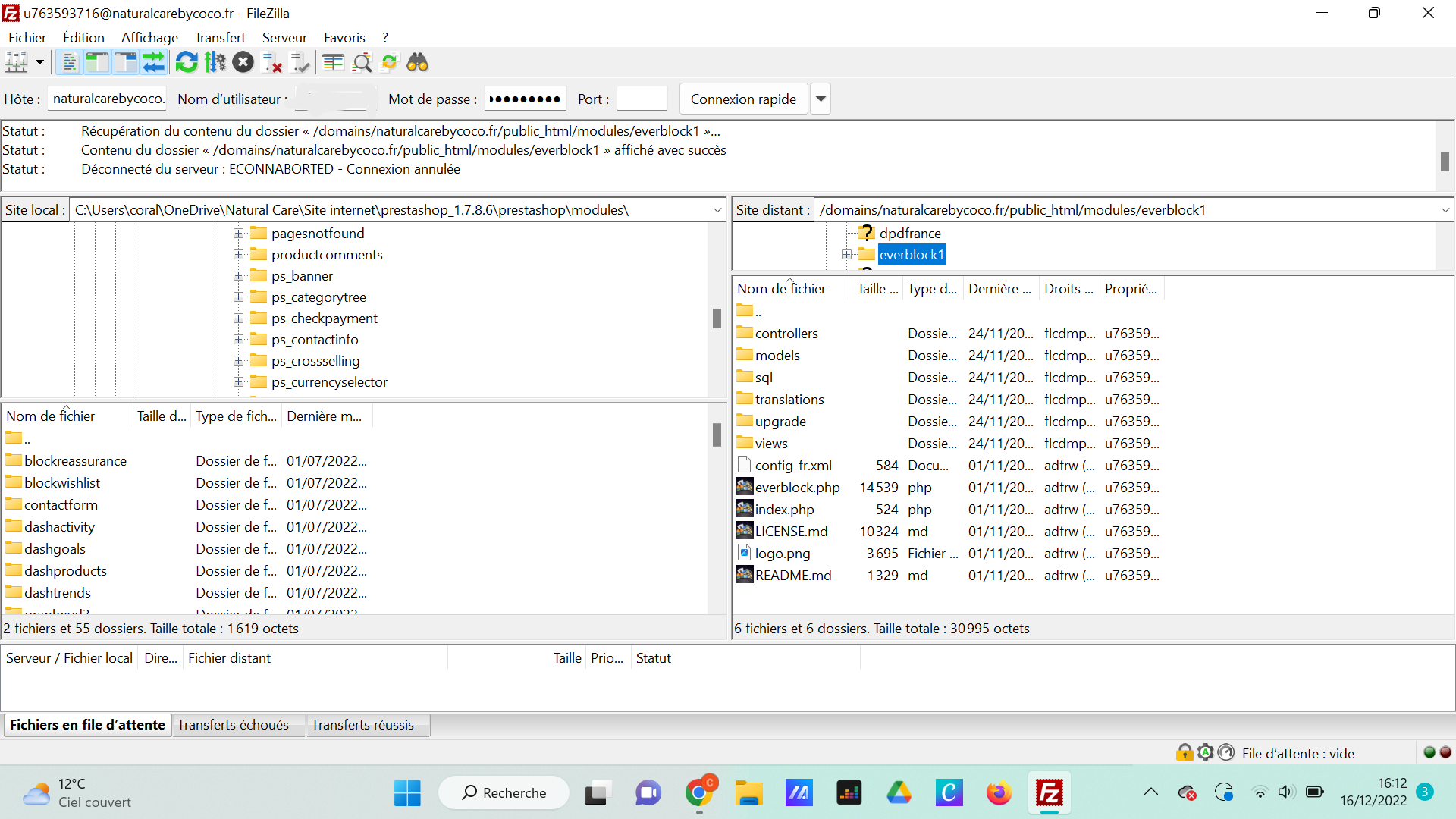The image size is (1456, 819).
Task: Click the refresh file lists icon
Action: point(186,62)
